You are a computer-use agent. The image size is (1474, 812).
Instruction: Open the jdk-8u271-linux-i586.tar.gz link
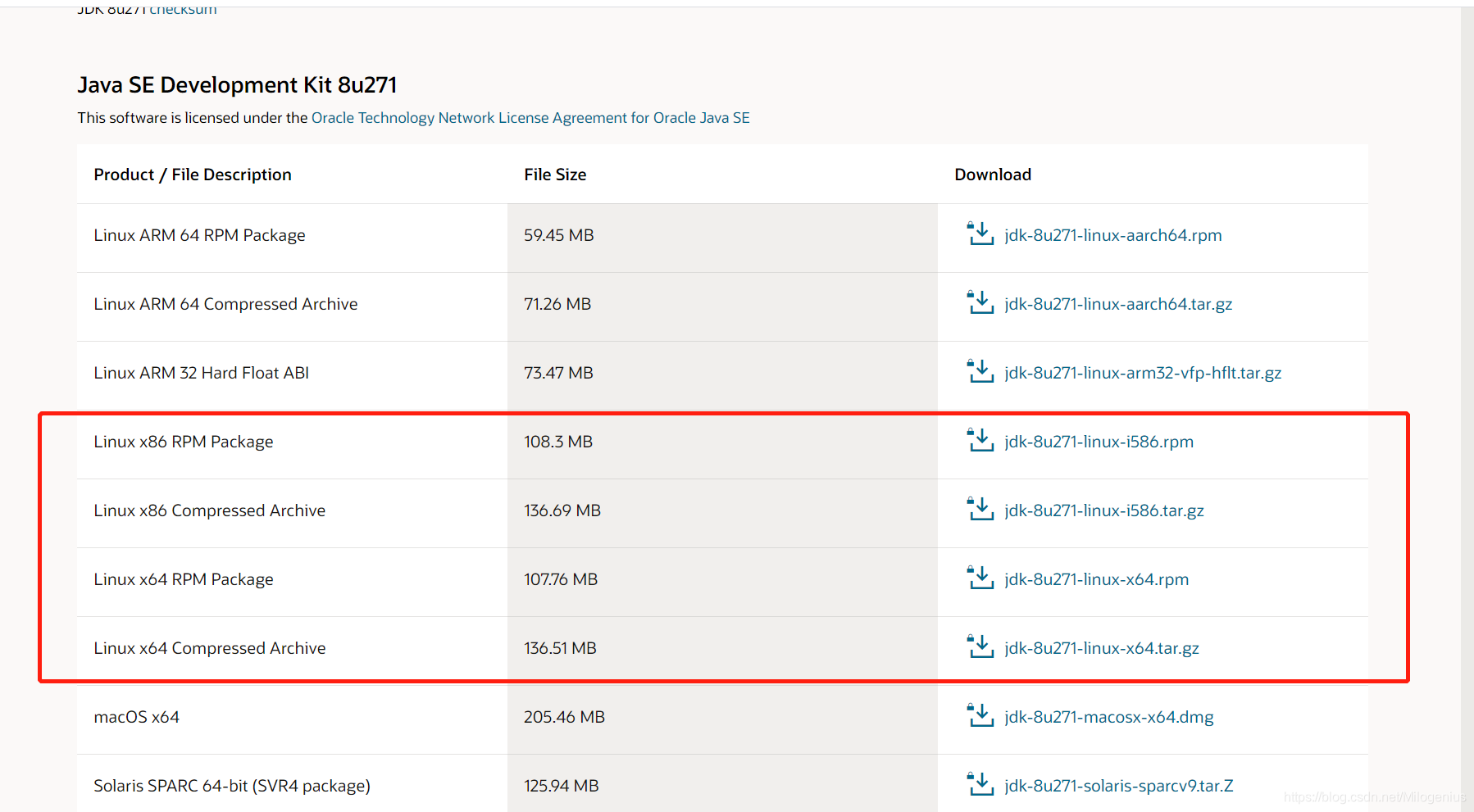click(1104, 510)
